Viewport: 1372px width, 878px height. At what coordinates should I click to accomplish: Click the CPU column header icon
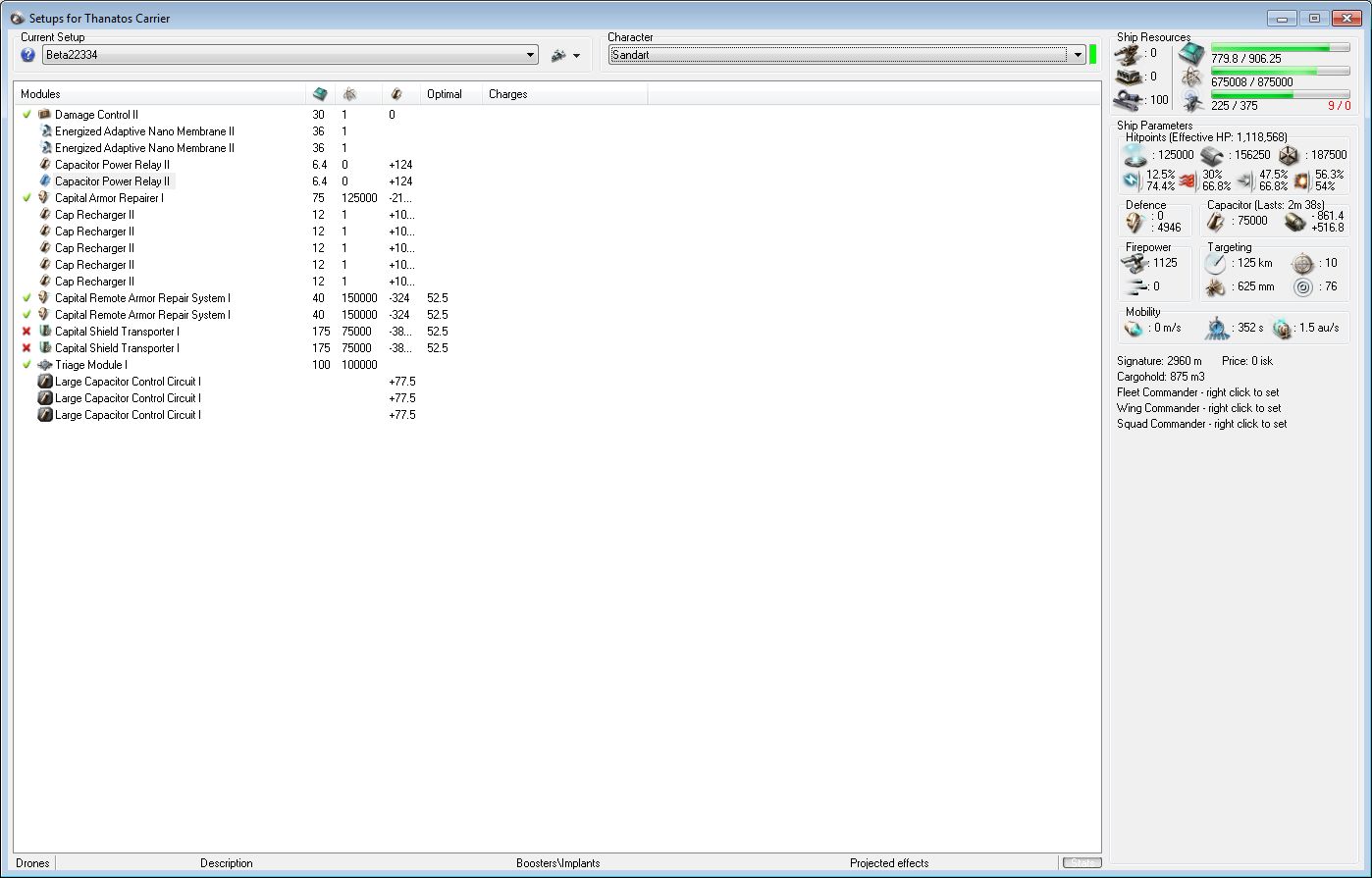320,94
